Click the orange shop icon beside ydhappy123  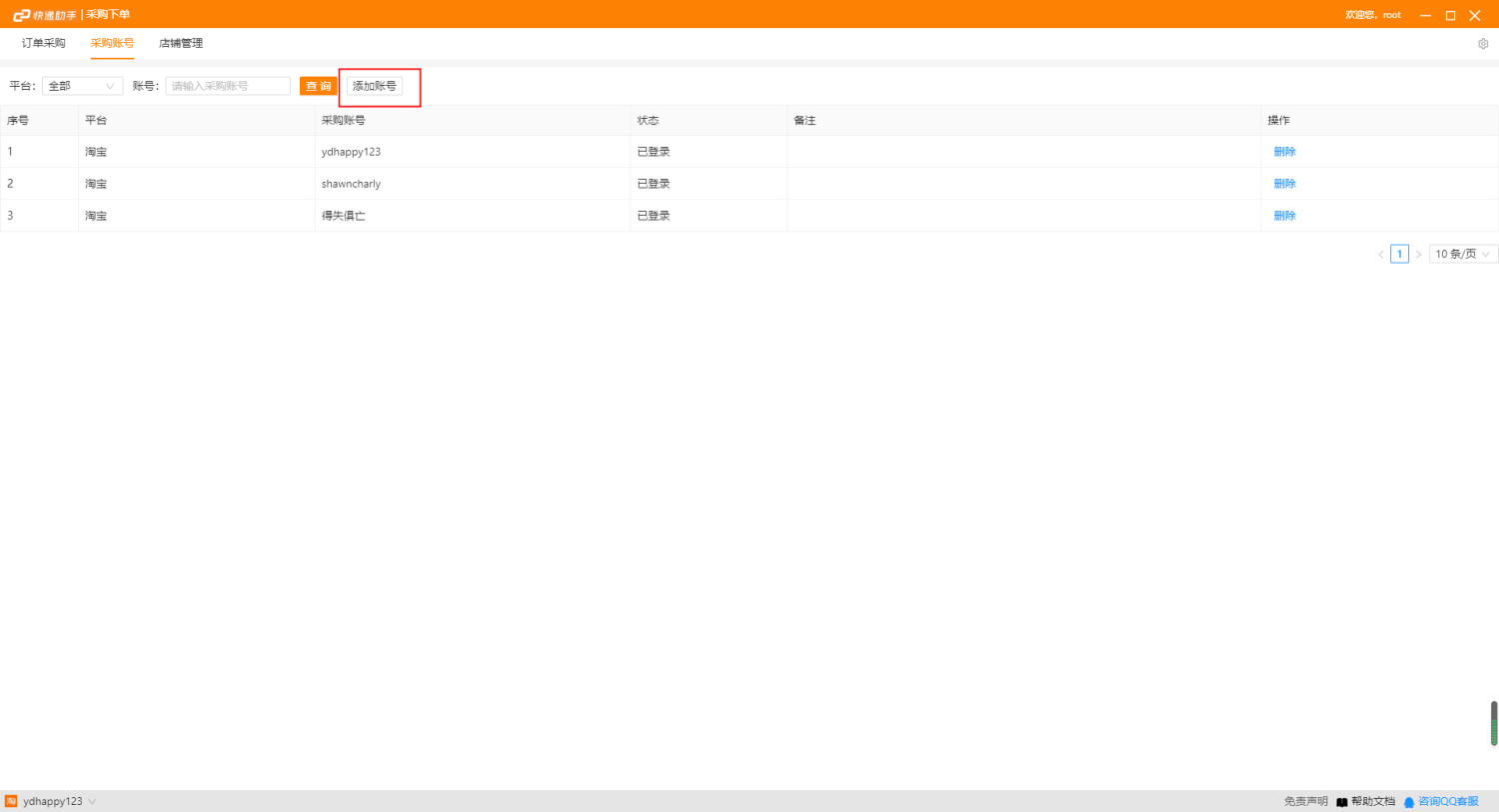(11, 801)
